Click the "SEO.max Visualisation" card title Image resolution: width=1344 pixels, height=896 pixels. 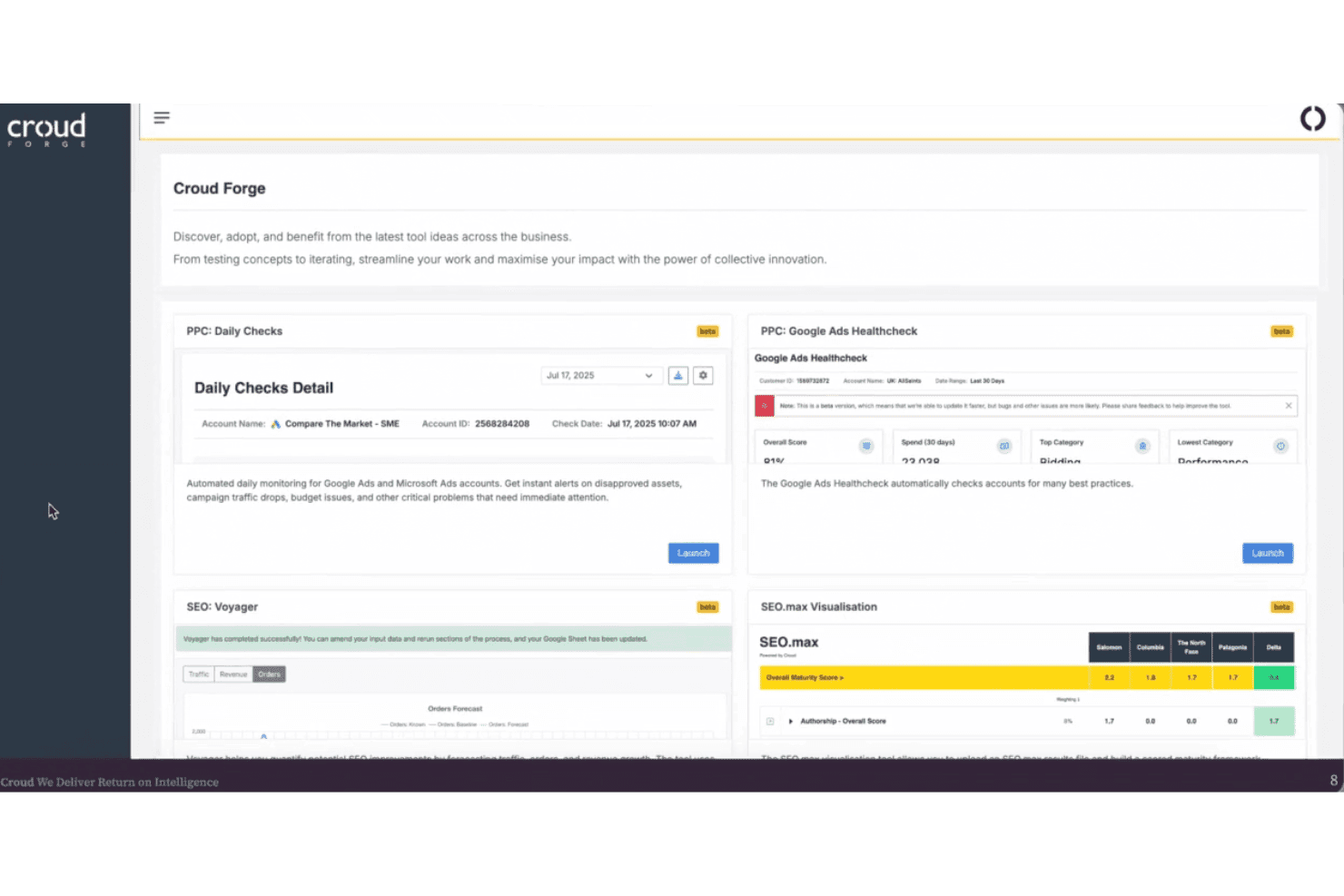coord(819,607)
